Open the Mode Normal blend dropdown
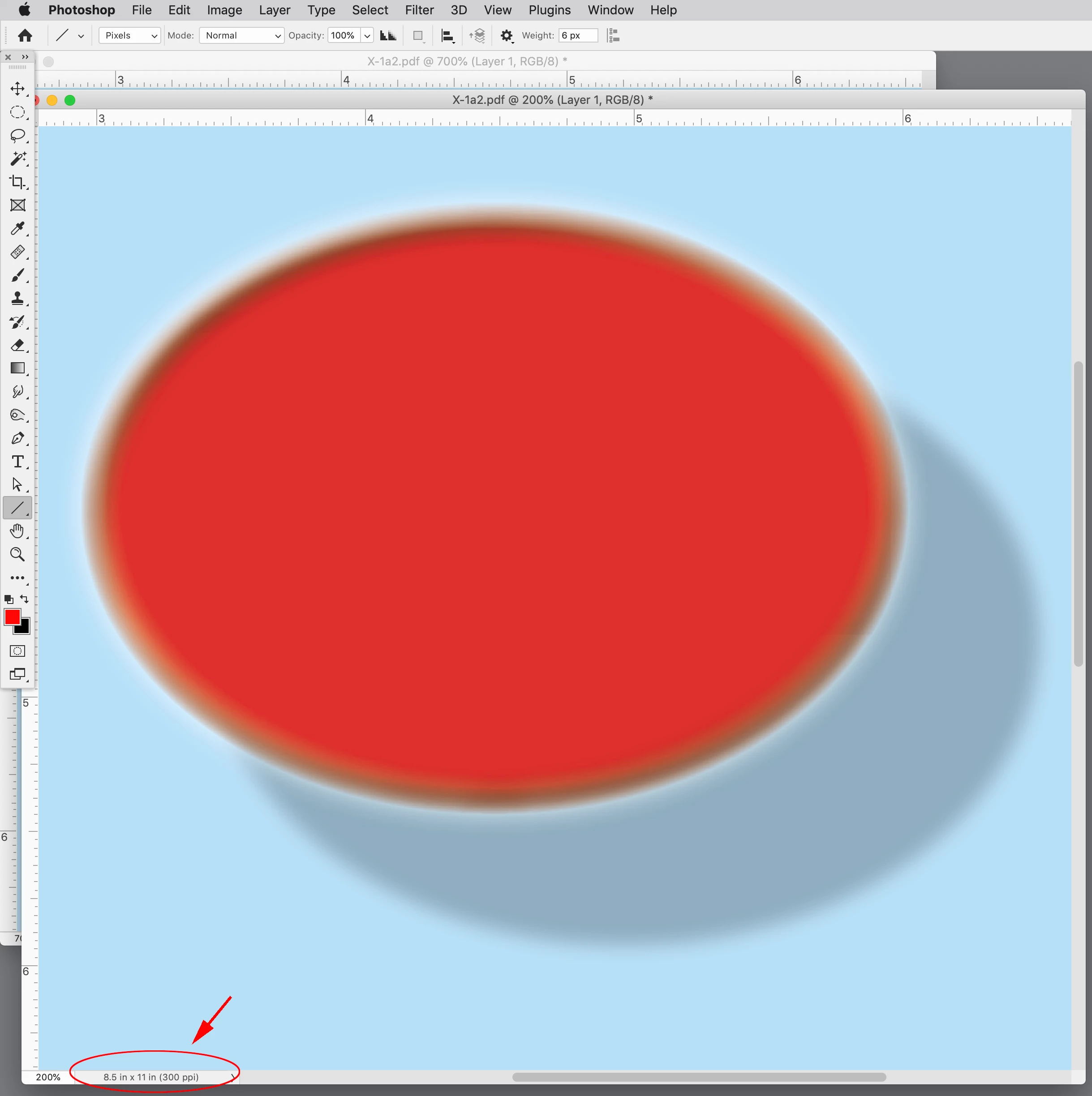The image size is (1092, 1096). pyautogui.click(x=242, y=36)
